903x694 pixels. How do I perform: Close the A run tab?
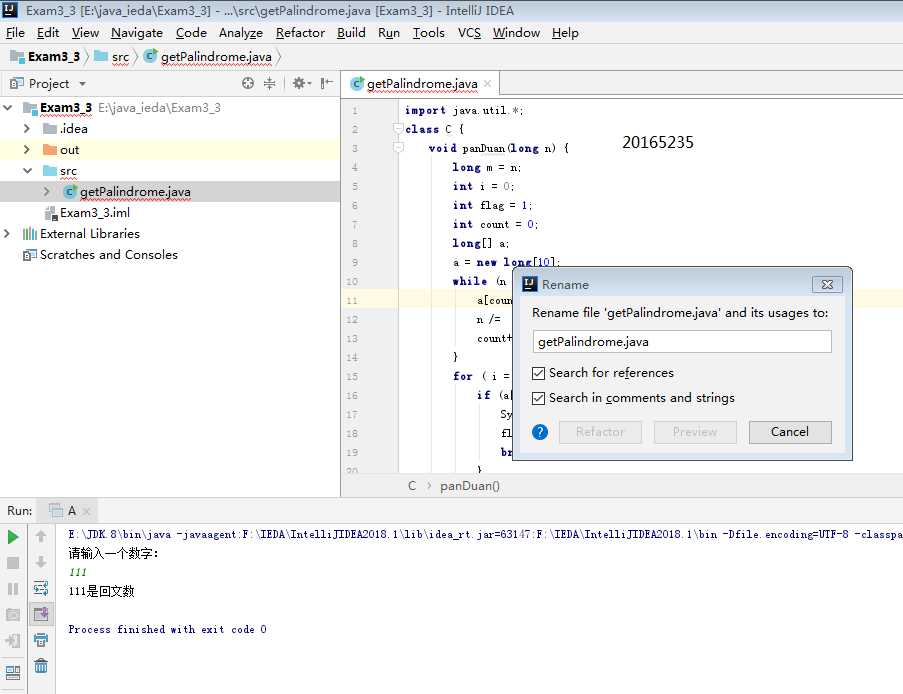(x=86, y=511)
